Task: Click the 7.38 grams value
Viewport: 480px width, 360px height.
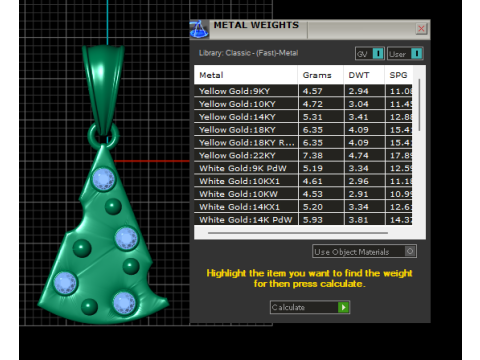Action: pyautogui.click(x=312, y=155)
